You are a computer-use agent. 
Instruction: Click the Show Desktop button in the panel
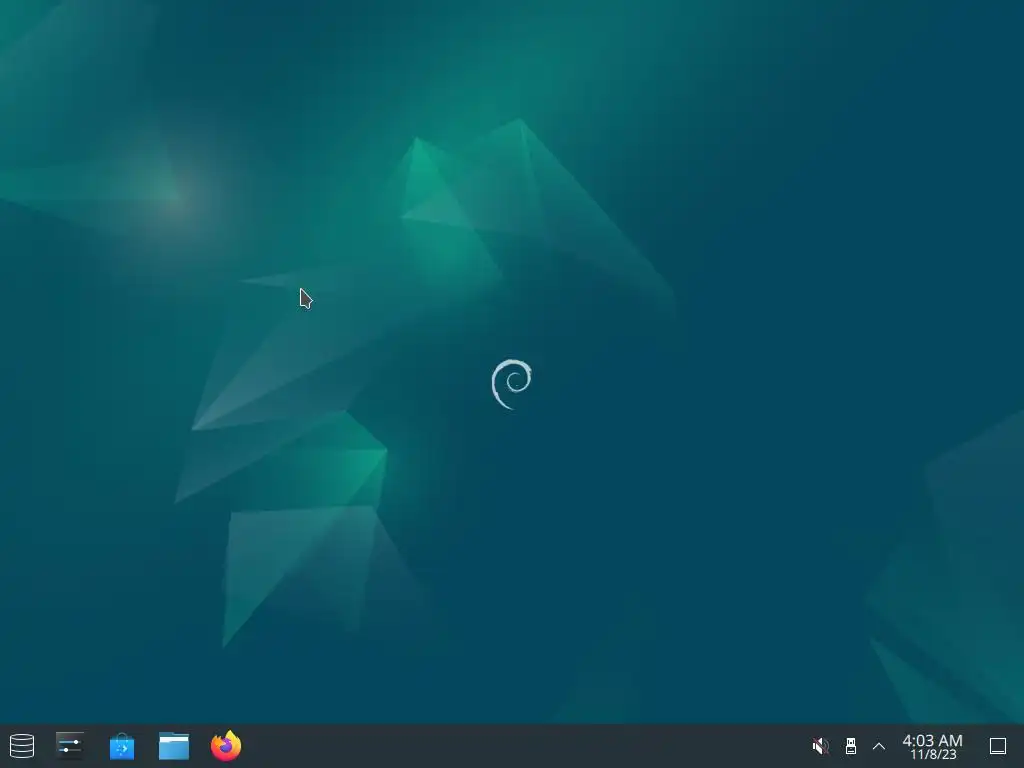click(x=998, y=746)
